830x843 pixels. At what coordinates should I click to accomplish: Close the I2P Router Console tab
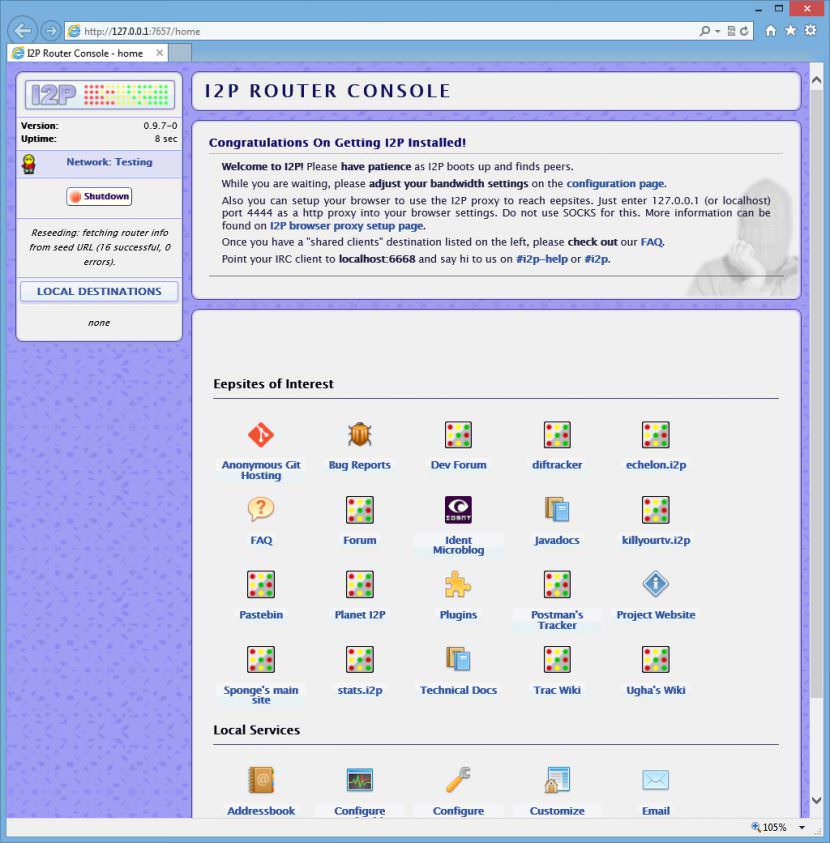click(159, 53)
